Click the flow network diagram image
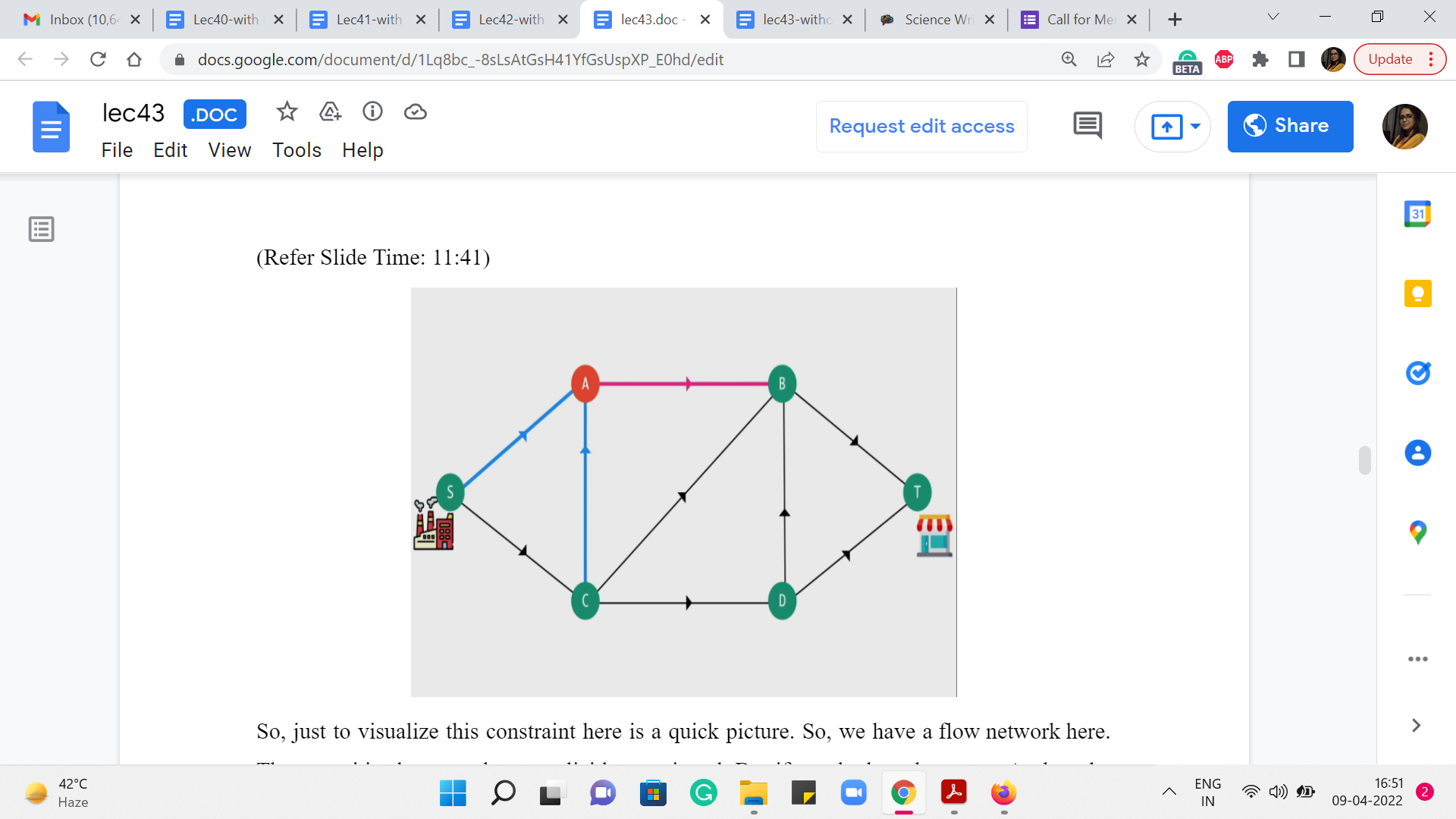The image size is (1456, 819). coord(683,492)
